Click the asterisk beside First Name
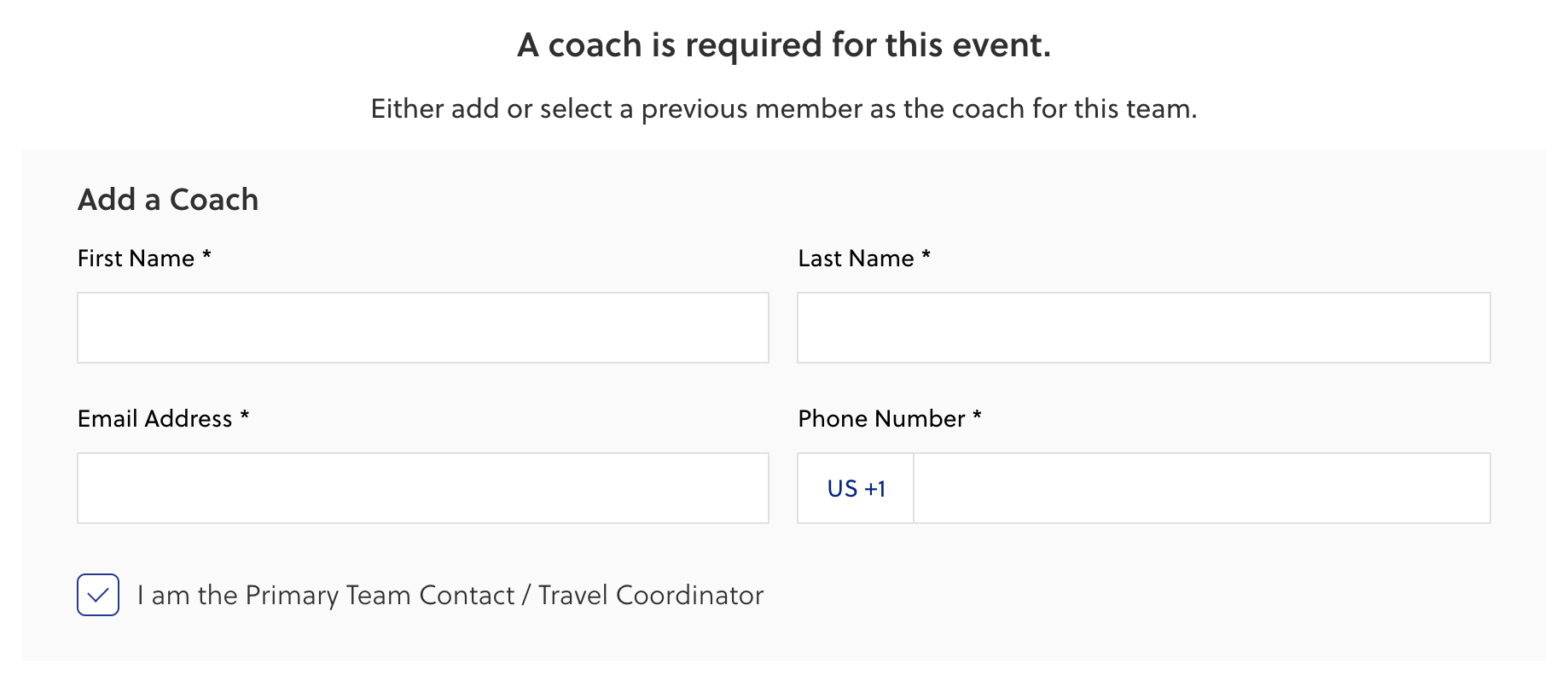Viewport: 1568px width, 681px height. pos(206,256)
